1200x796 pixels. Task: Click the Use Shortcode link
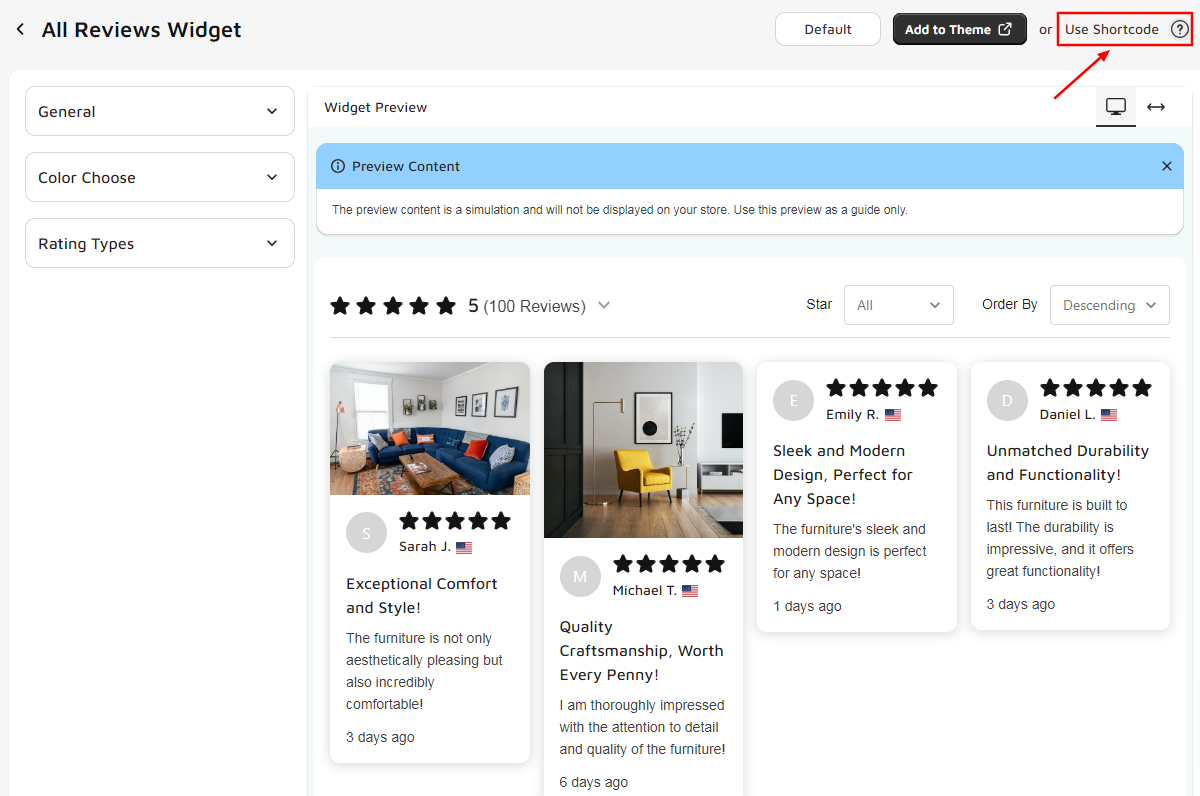pyautogui.click(x=1112, y=29)
